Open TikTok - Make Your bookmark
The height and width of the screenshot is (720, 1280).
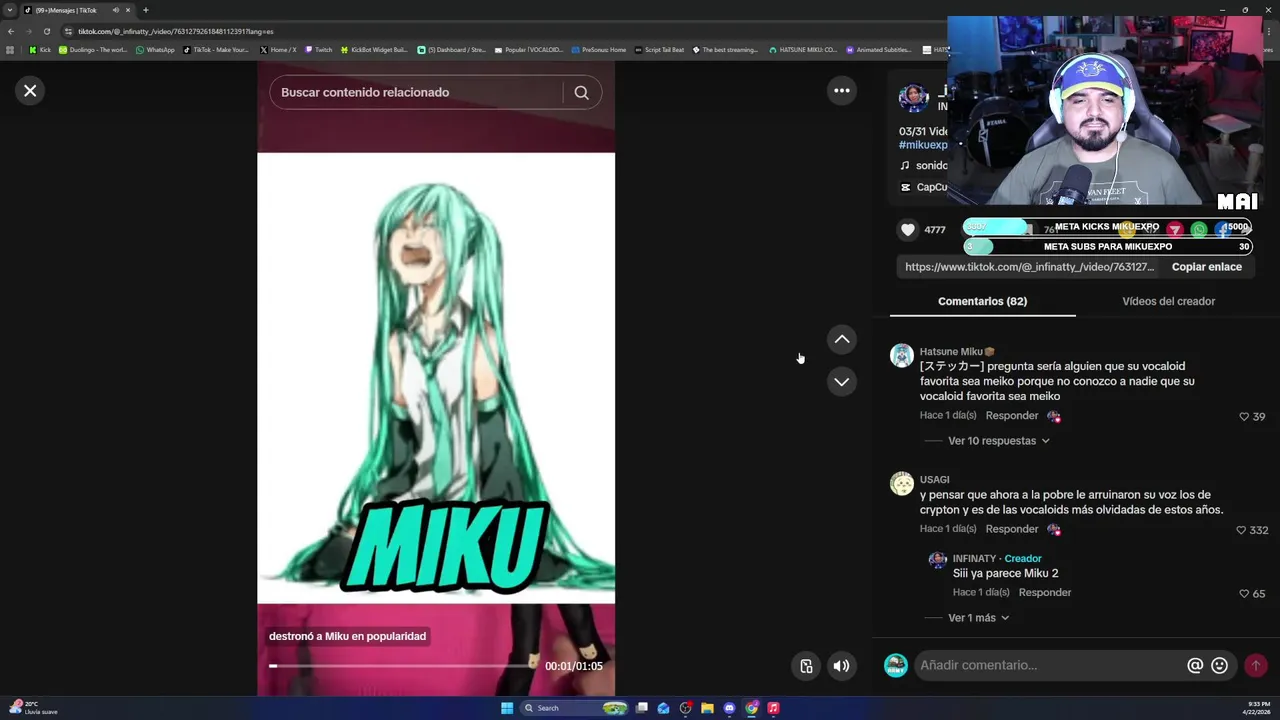tap(216, 50)
